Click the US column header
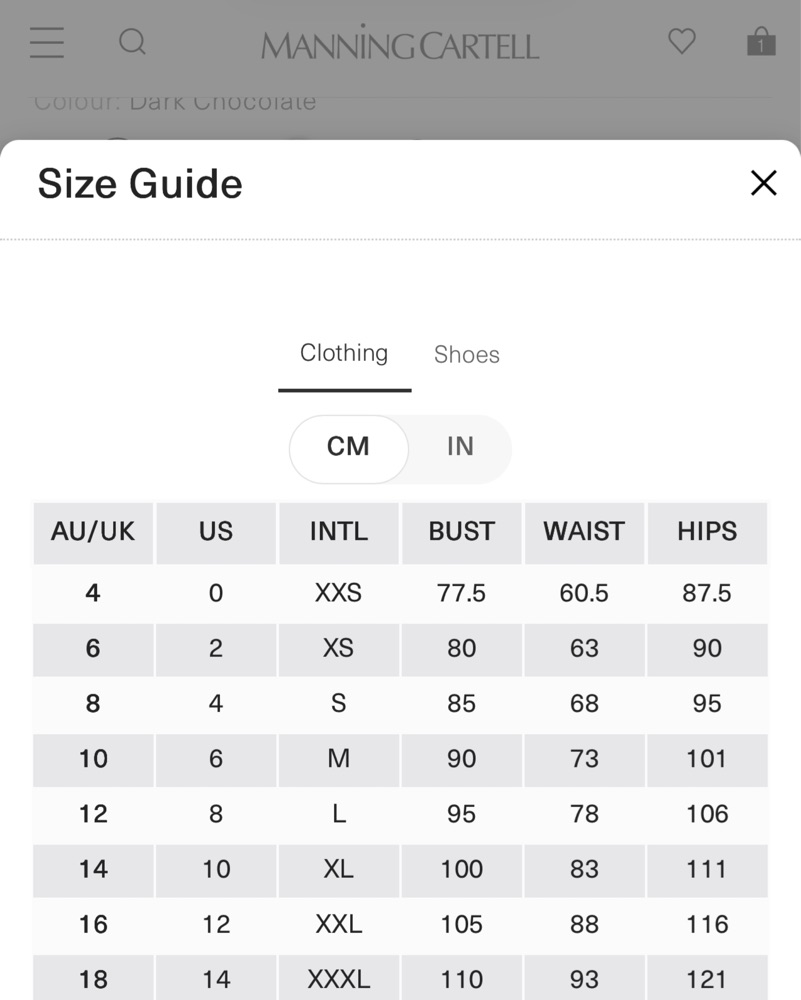801x1000 pixels. coord(216,532)
